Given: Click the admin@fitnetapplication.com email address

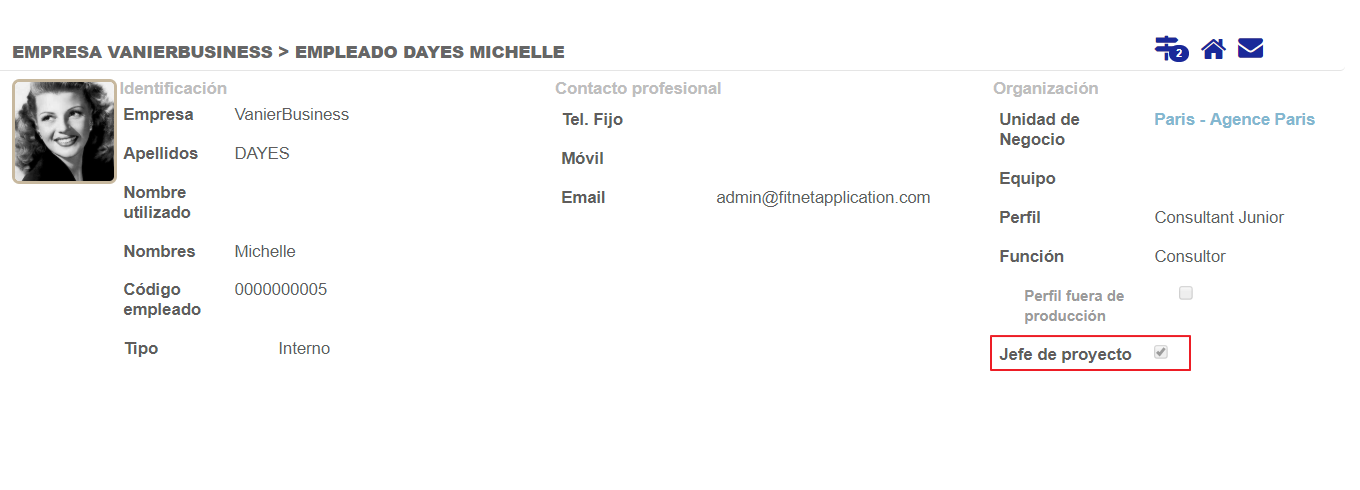Looking at the screenshot, I should (x=823, y=197).
